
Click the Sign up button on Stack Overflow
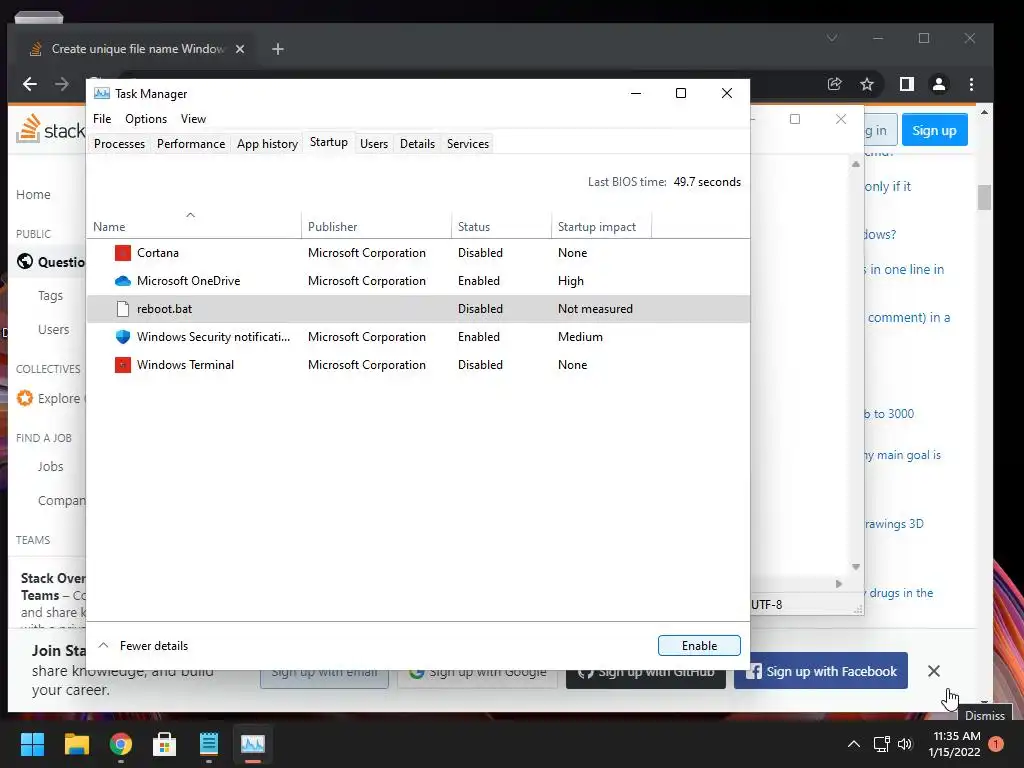[x=935, y=131]
